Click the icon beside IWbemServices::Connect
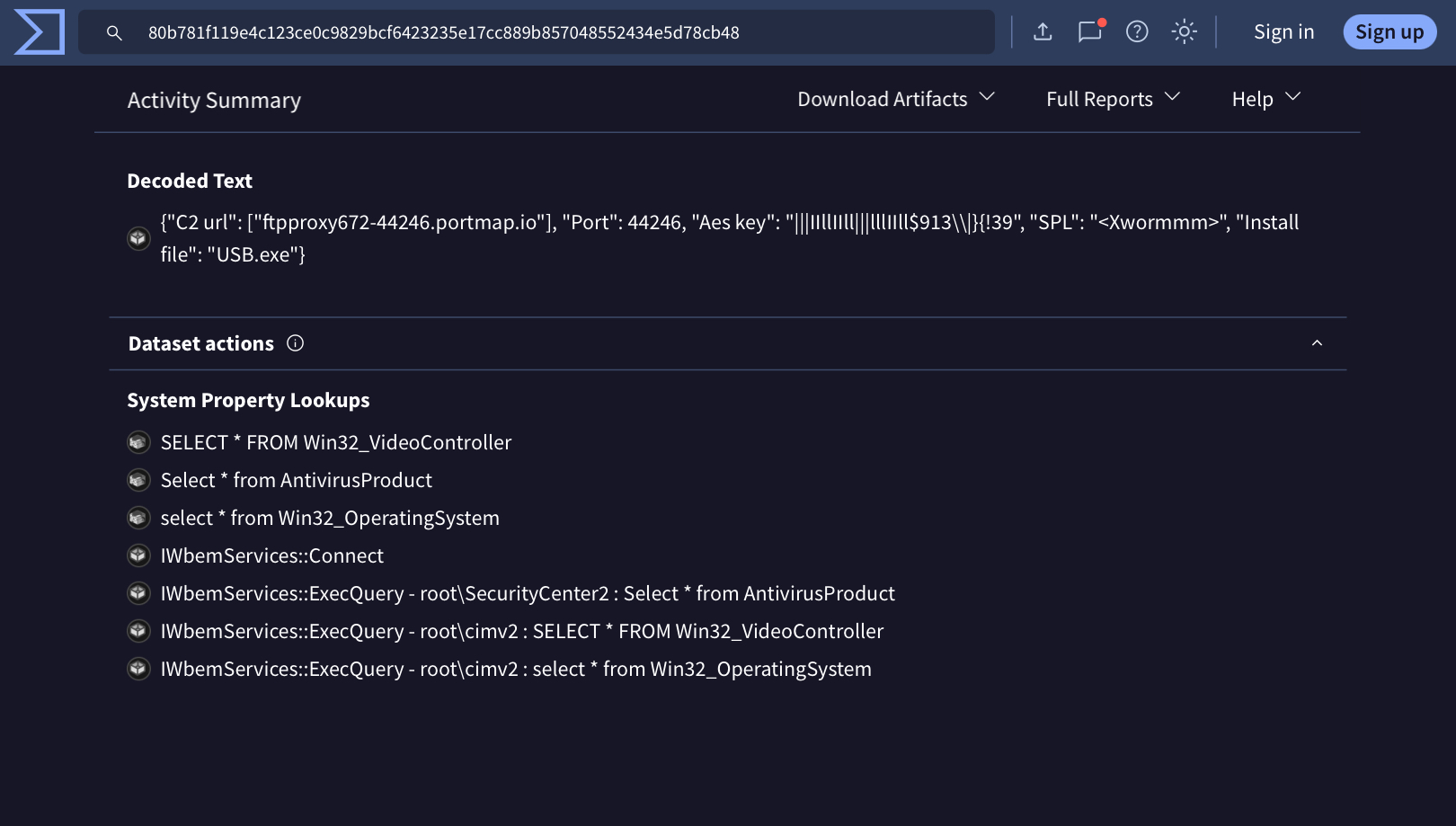Image resolution: width=1456 pixels, height=826 pixels. click(138, 555)
